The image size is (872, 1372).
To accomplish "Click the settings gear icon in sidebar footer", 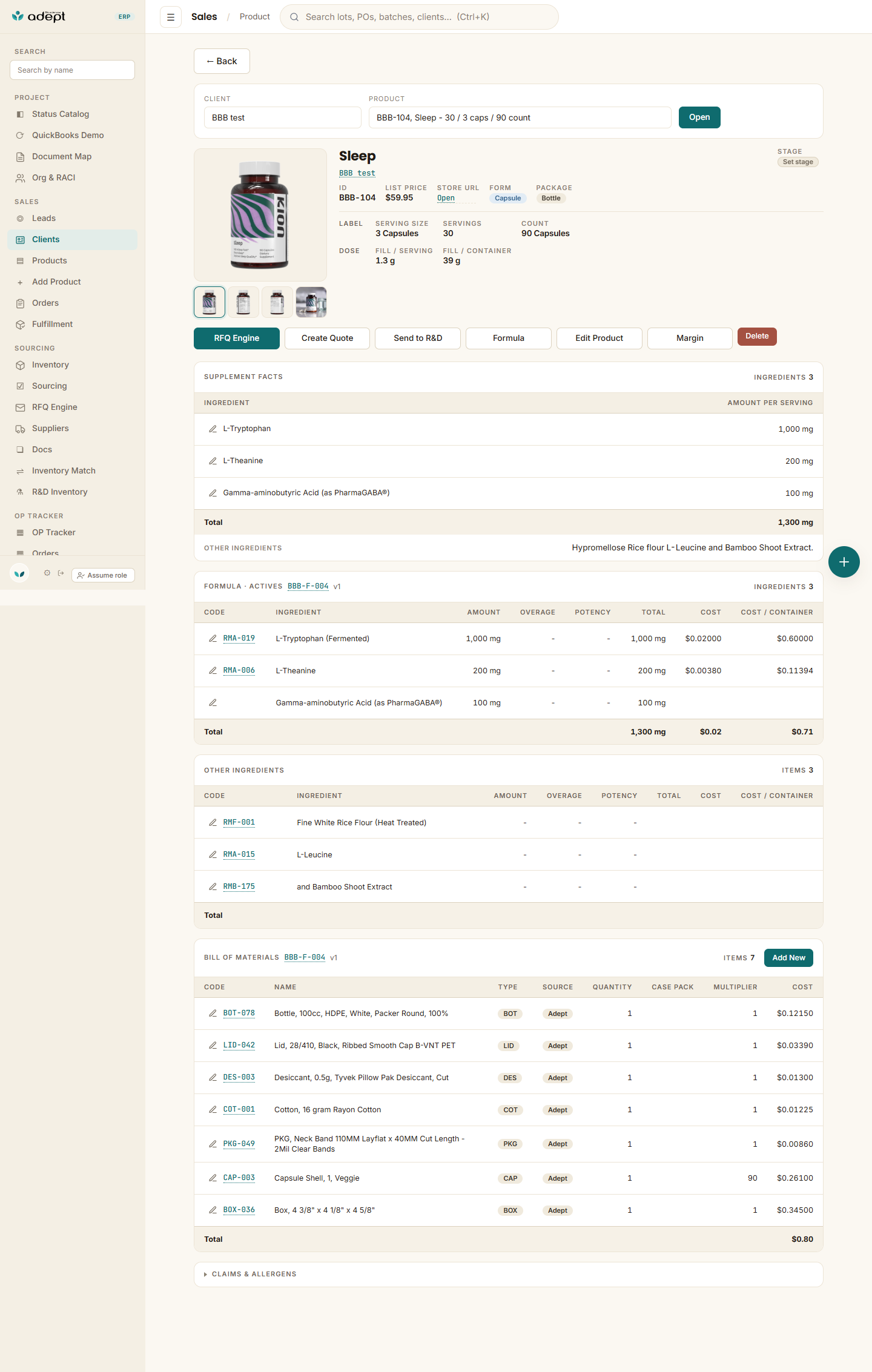I will pos(47,573).
